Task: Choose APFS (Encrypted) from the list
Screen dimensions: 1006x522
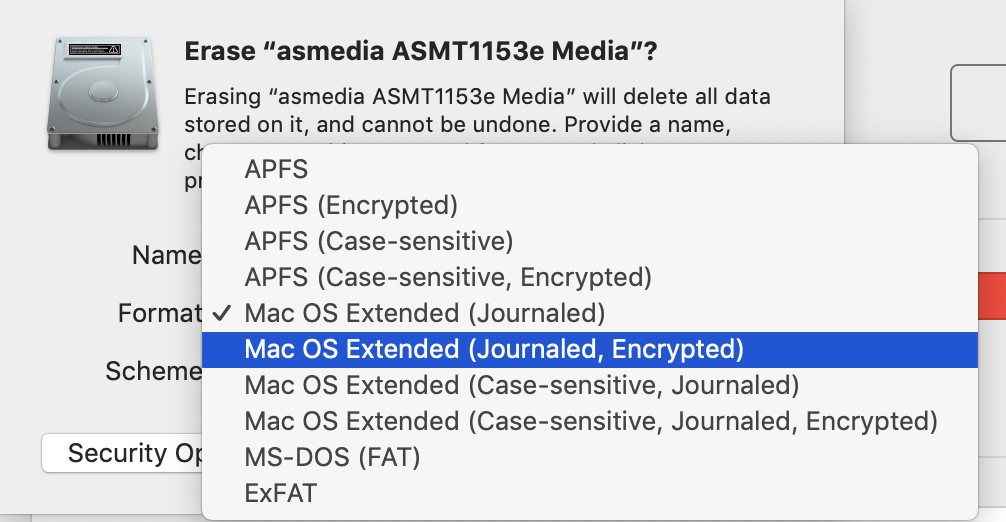Action: point(350,205)
